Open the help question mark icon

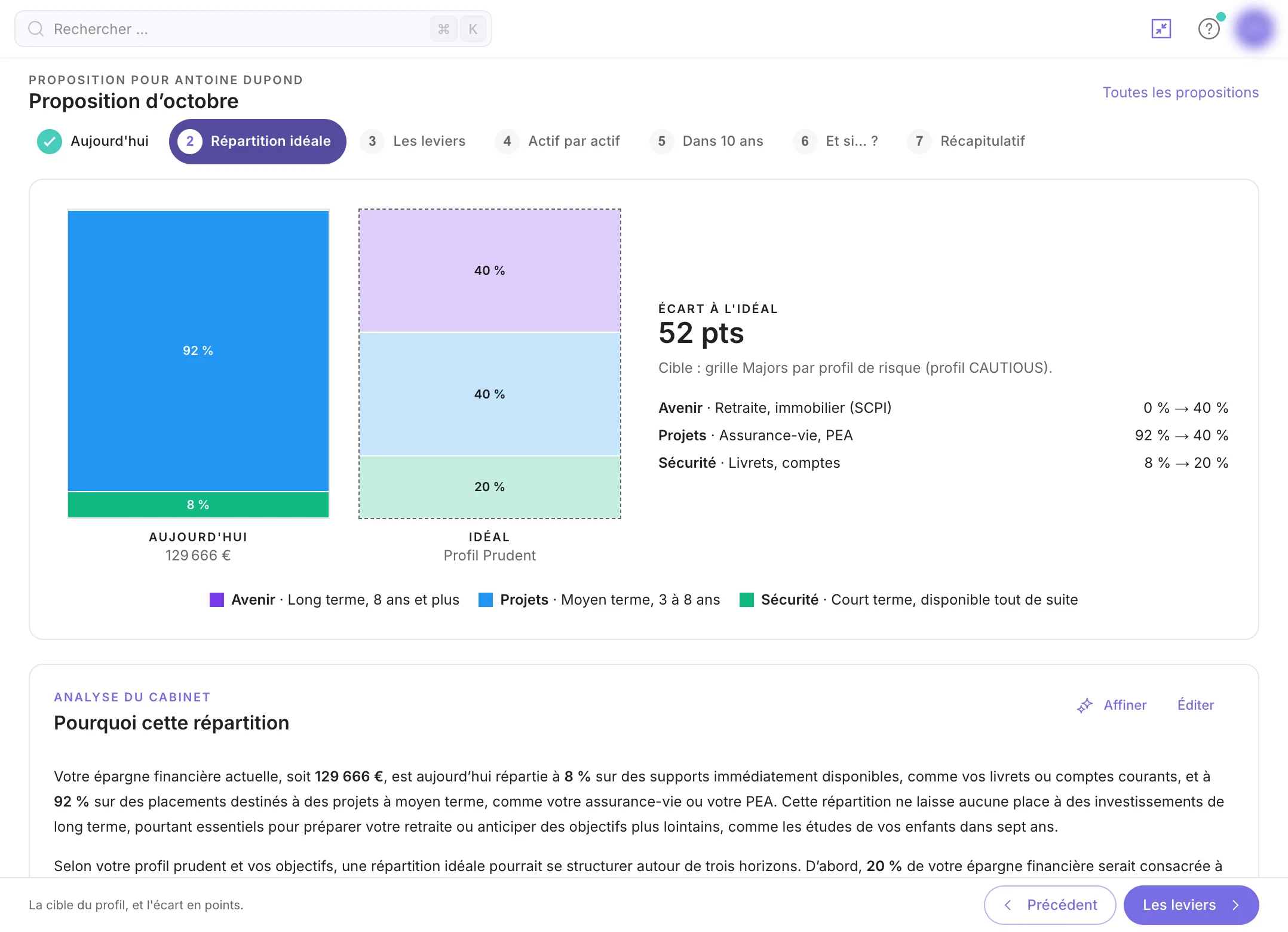(x=1209, y=29)
